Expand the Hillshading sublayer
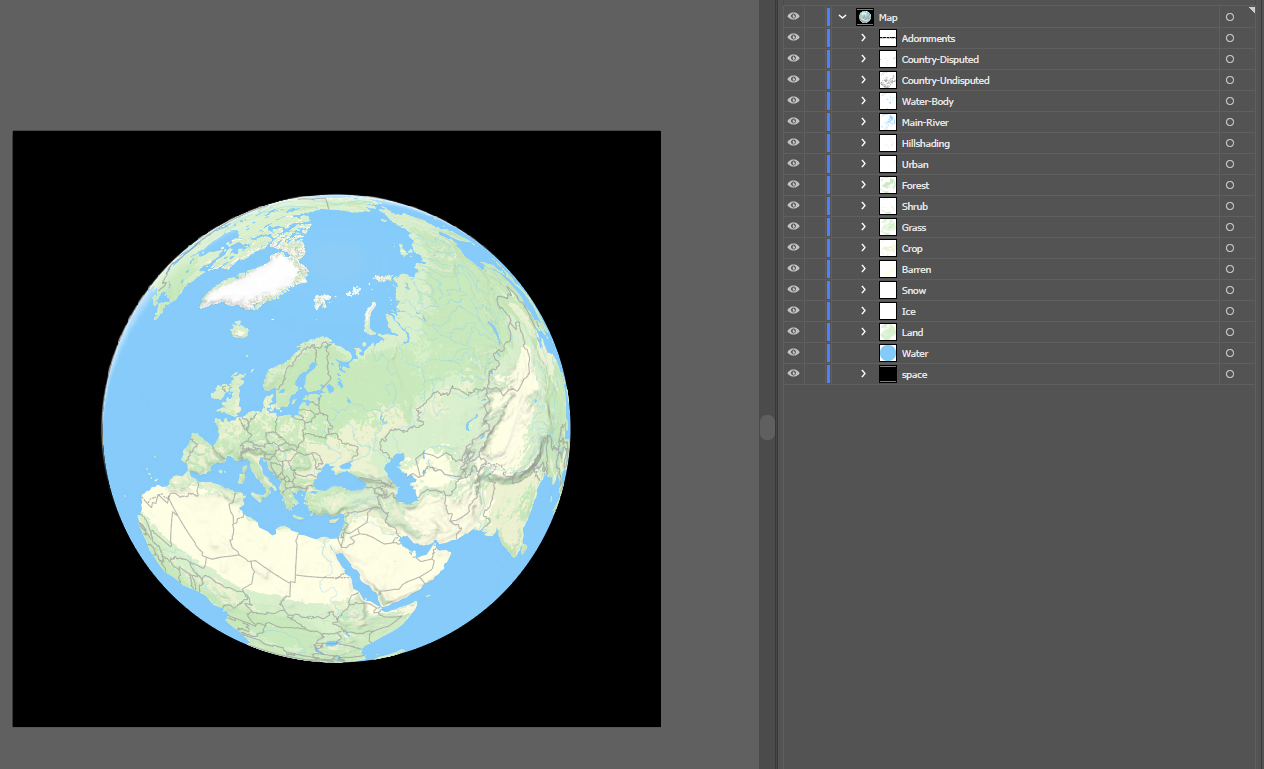The height and width of the screenshot is (769, 1264). click(x=863, y=143)
